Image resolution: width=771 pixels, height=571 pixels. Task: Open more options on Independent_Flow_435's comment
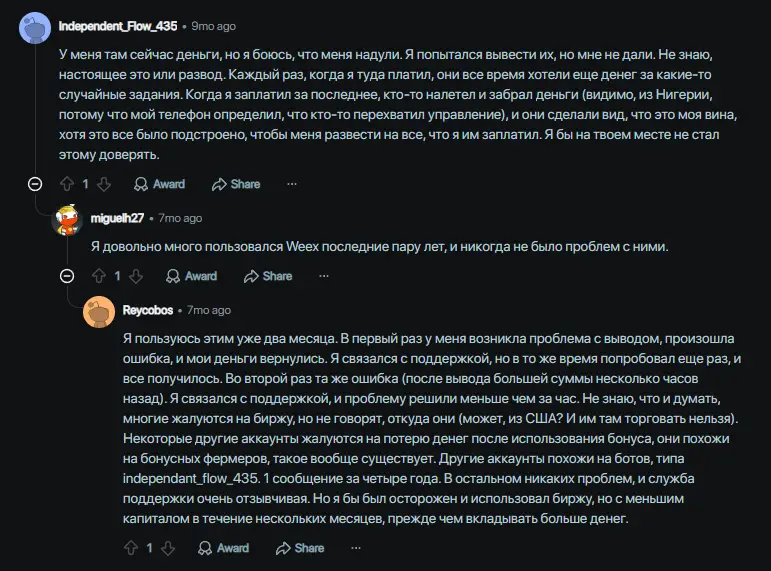point(292,184)
